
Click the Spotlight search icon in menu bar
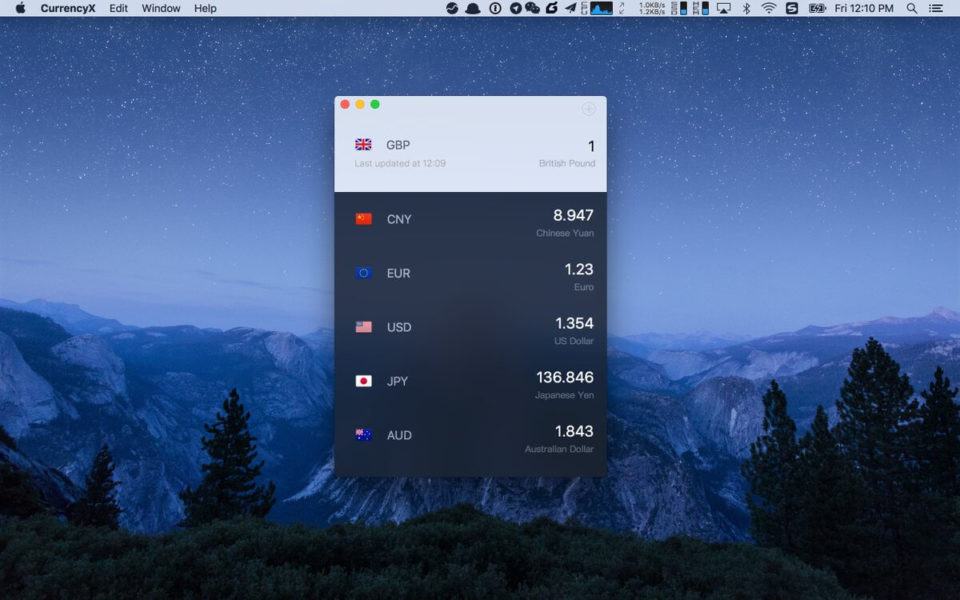click(x=912, y=8)
